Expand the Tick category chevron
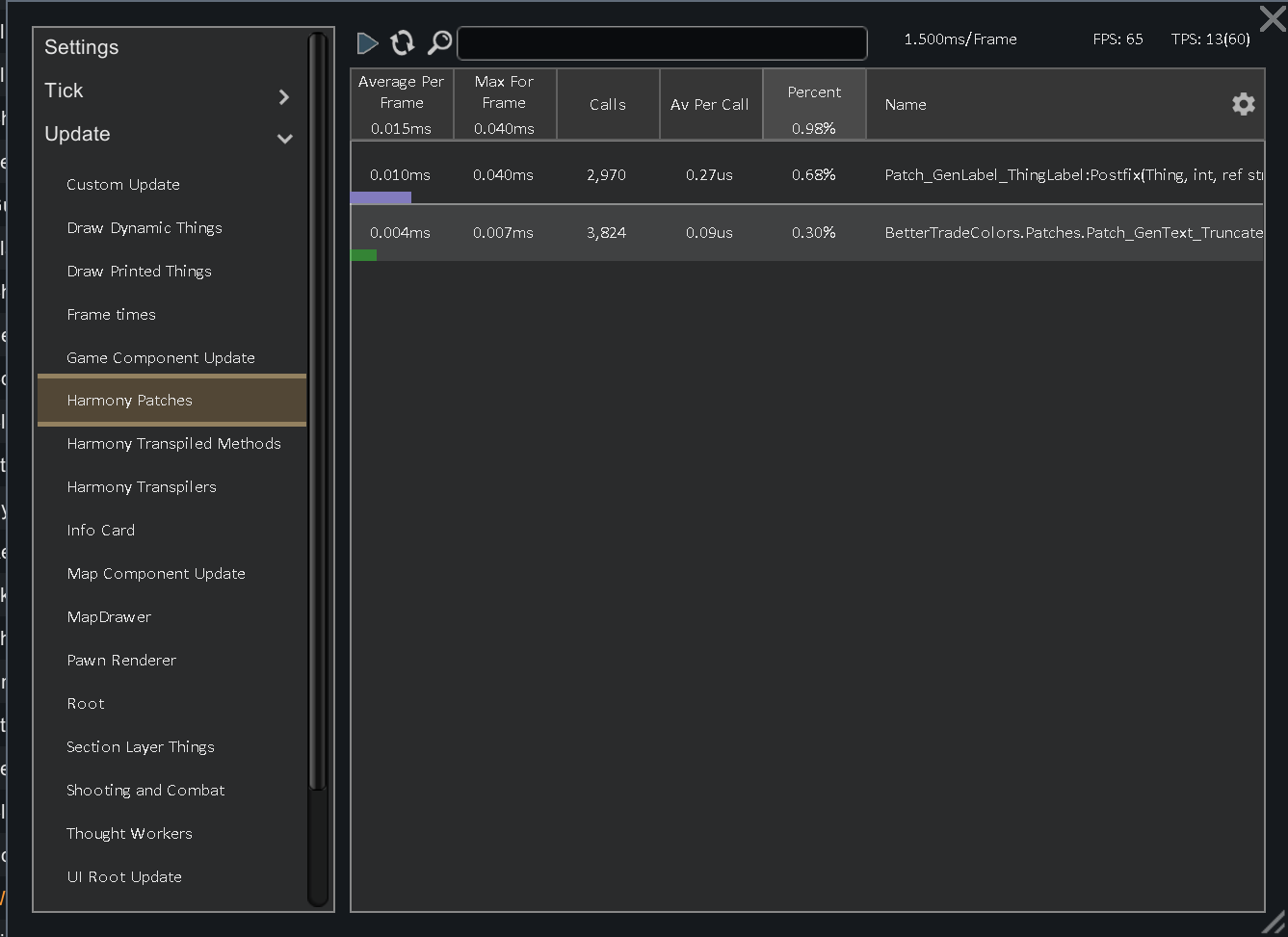Image resolution: width=1288 pixels, height=937 pixels. (x=283, y=96)
